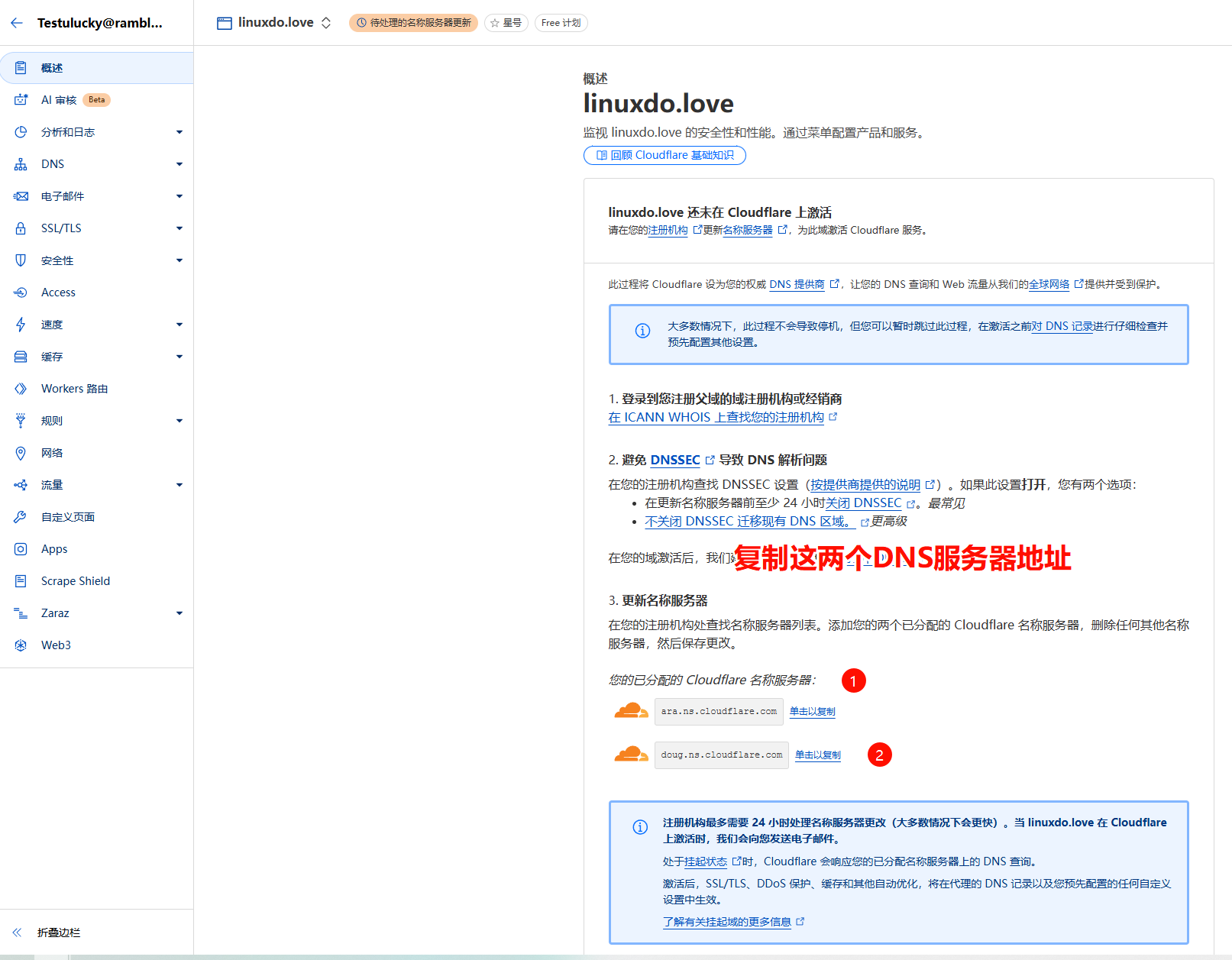This screenshot has width=1232, height=960.
Task: Click the 电子邮件 envelope icon
Action: coord(21,196)
